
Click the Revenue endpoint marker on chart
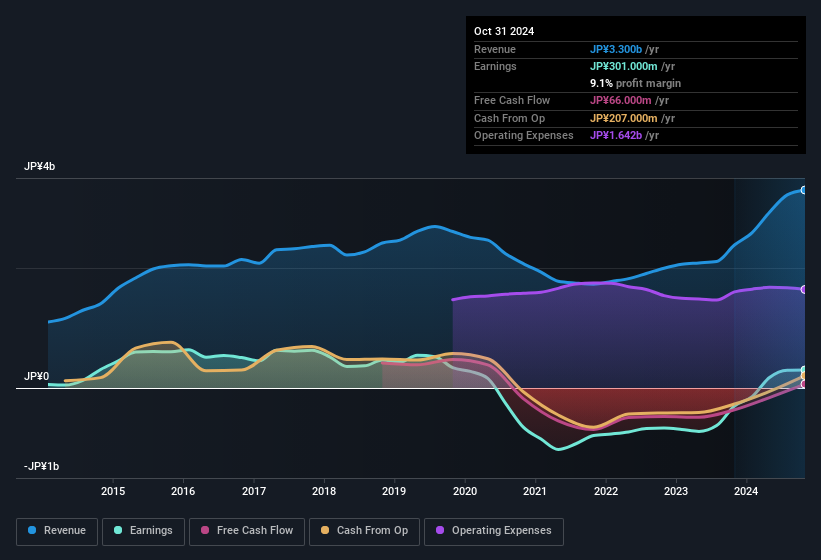point(804,190)
